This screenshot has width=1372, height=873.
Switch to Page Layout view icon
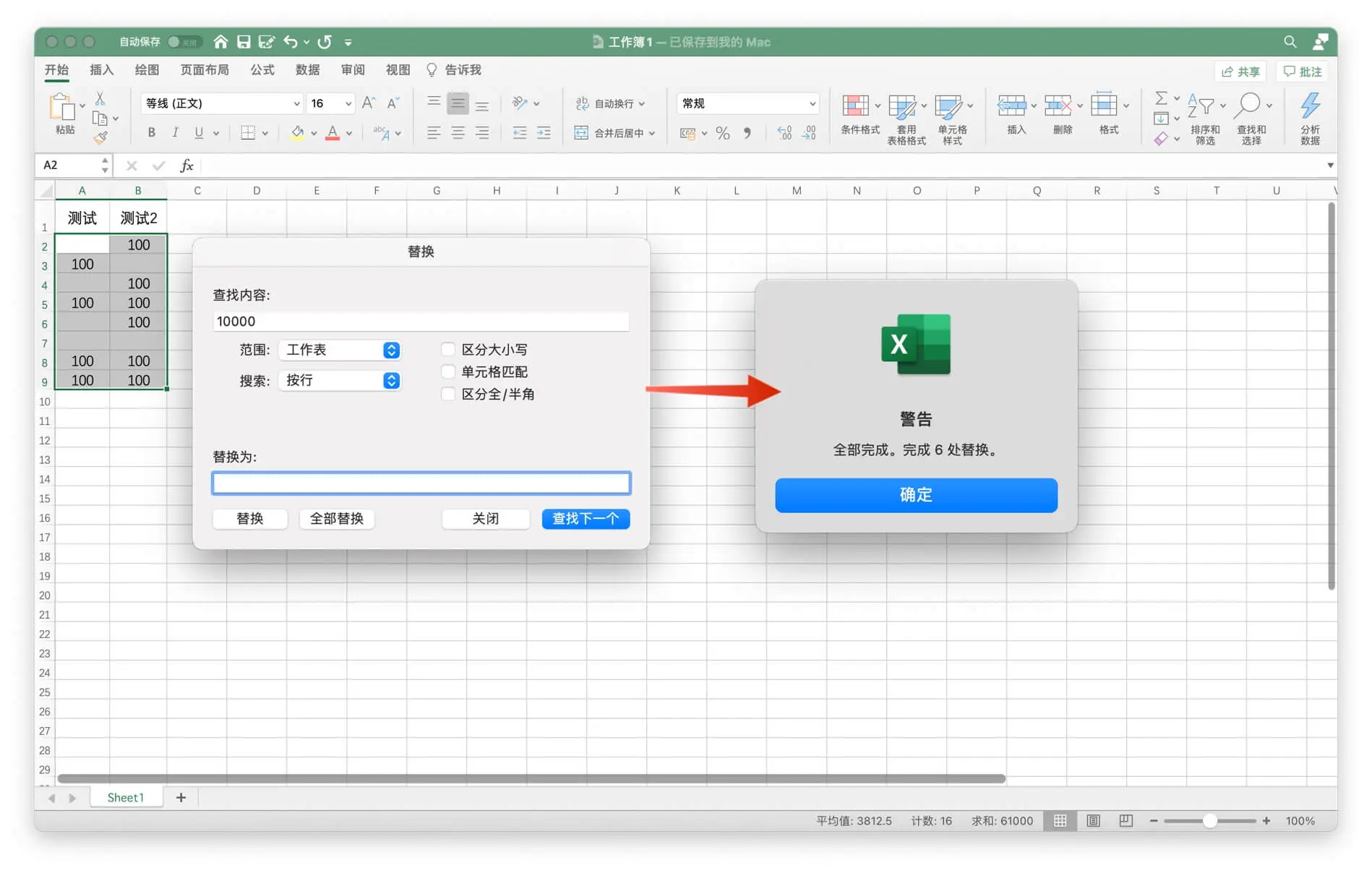point(1093,821)
